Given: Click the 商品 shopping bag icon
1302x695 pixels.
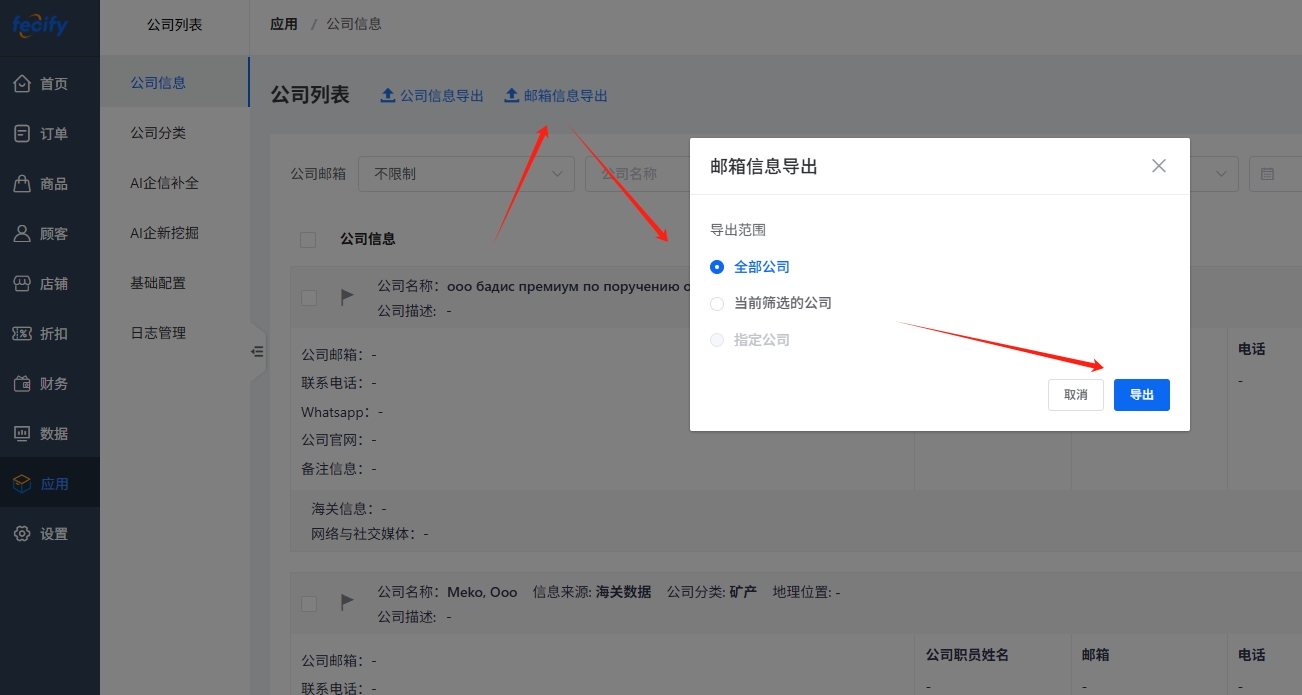Looking at the screenshot, I should (x=22, y=184).
